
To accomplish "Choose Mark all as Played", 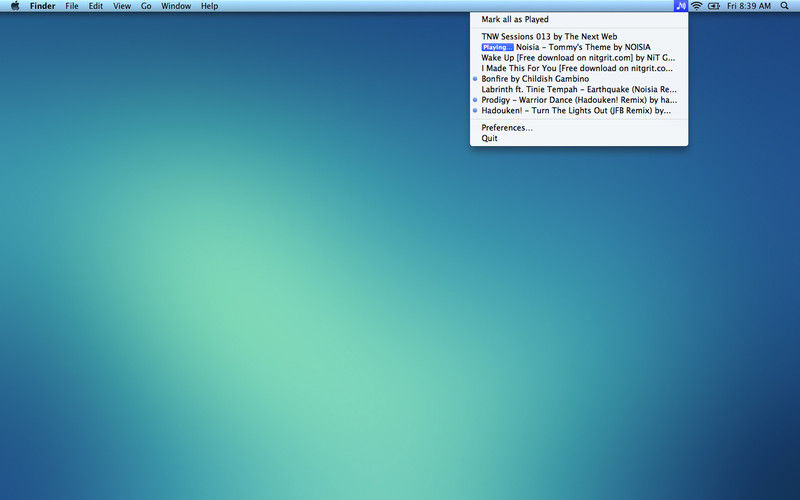I will pyautogui.click(x=579, y=19).
